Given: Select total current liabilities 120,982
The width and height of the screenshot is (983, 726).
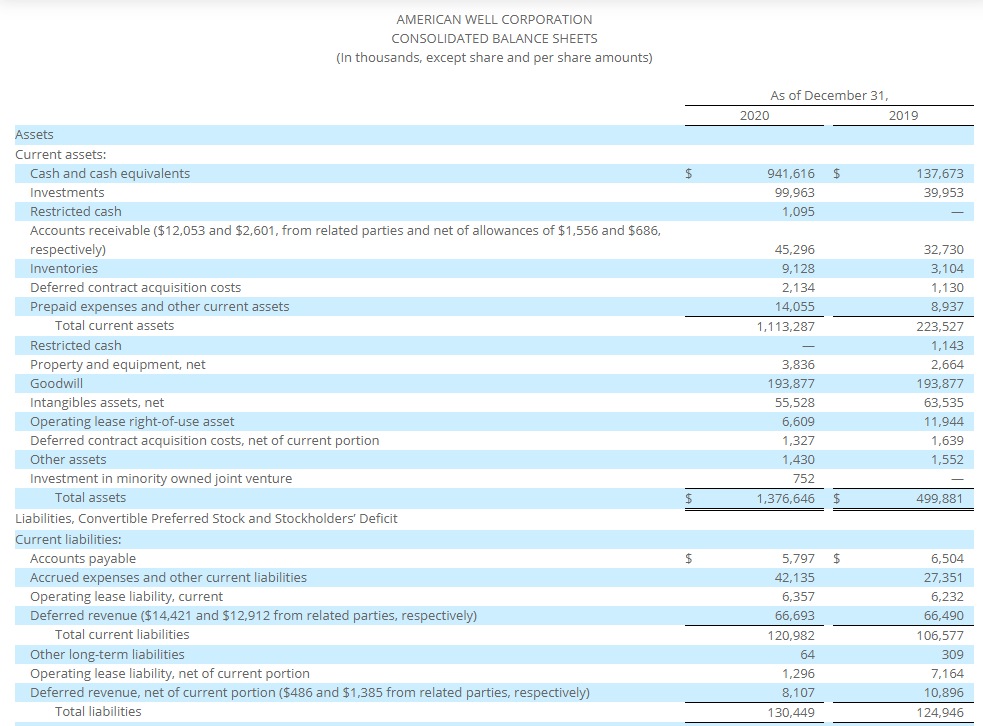Looking at the screenshot, I should 791,636.
